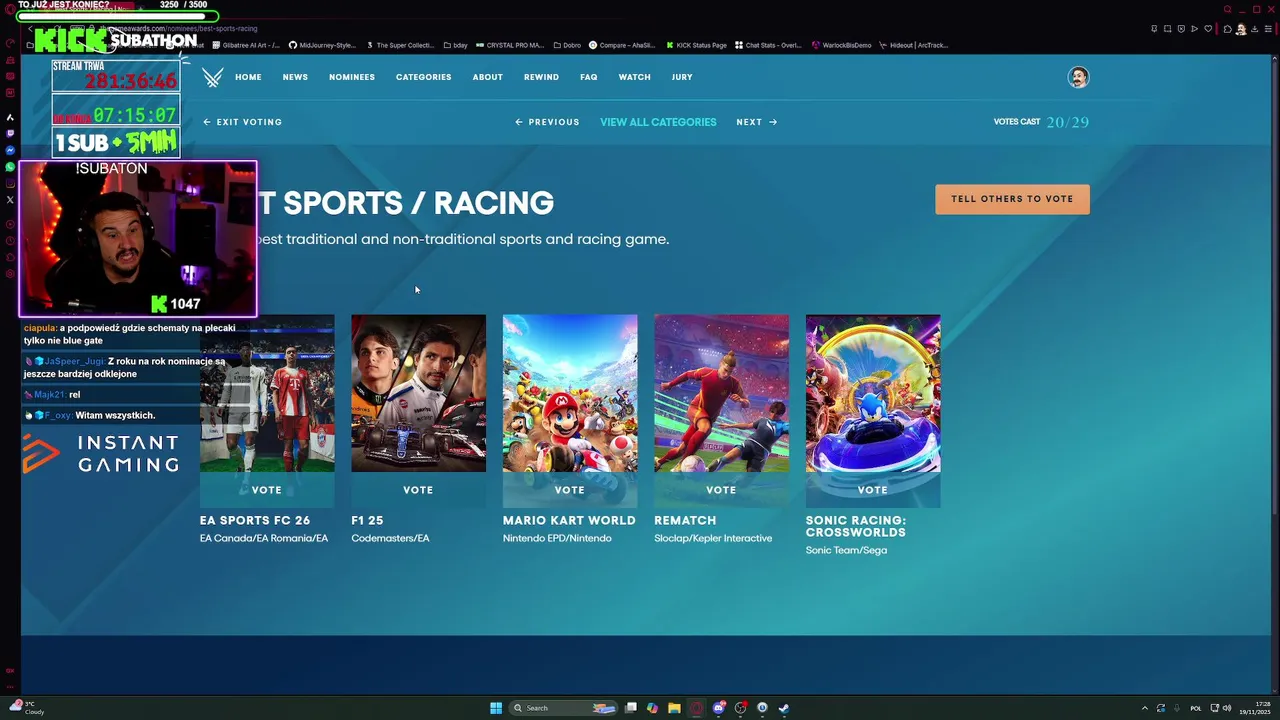Viewport: 1280px width, 720px height.
Task: Open Compare - AhaSli... bookmark
Action: pyautogui.click(x=622, y=45)
